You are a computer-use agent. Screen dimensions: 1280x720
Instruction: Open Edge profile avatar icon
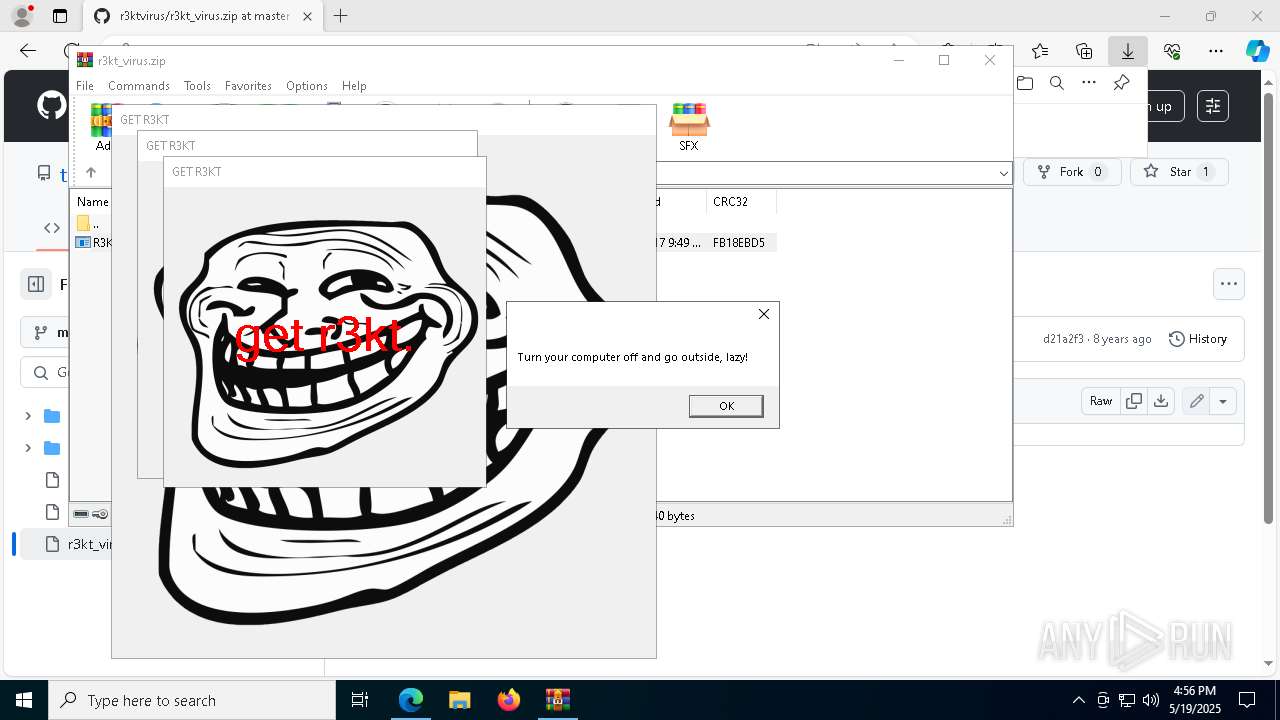(x=22, y=16)
